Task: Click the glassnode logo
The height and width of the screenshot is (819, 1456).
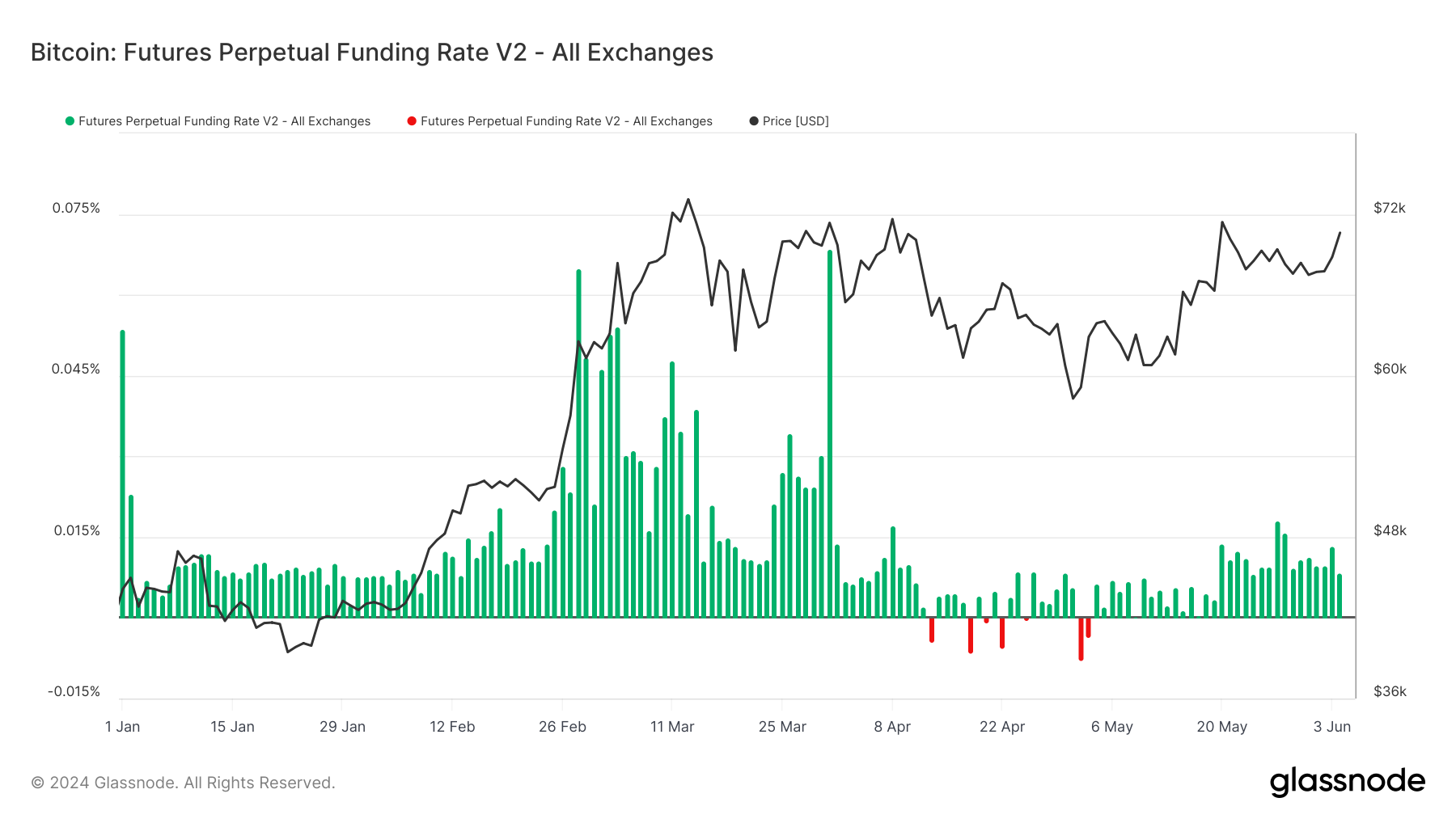Action: click(x=1347, y=782)
